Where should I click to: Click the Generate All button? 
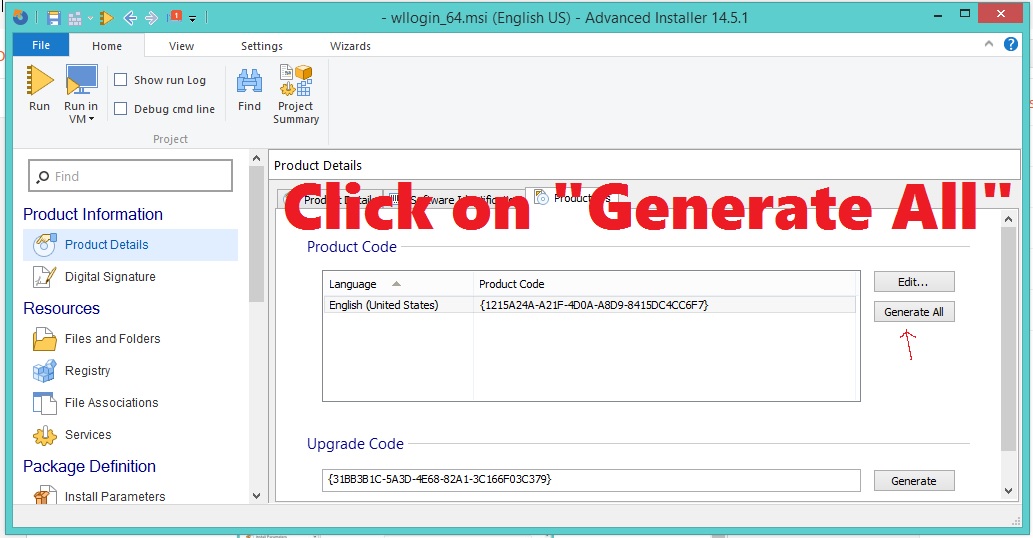(914, 312)
